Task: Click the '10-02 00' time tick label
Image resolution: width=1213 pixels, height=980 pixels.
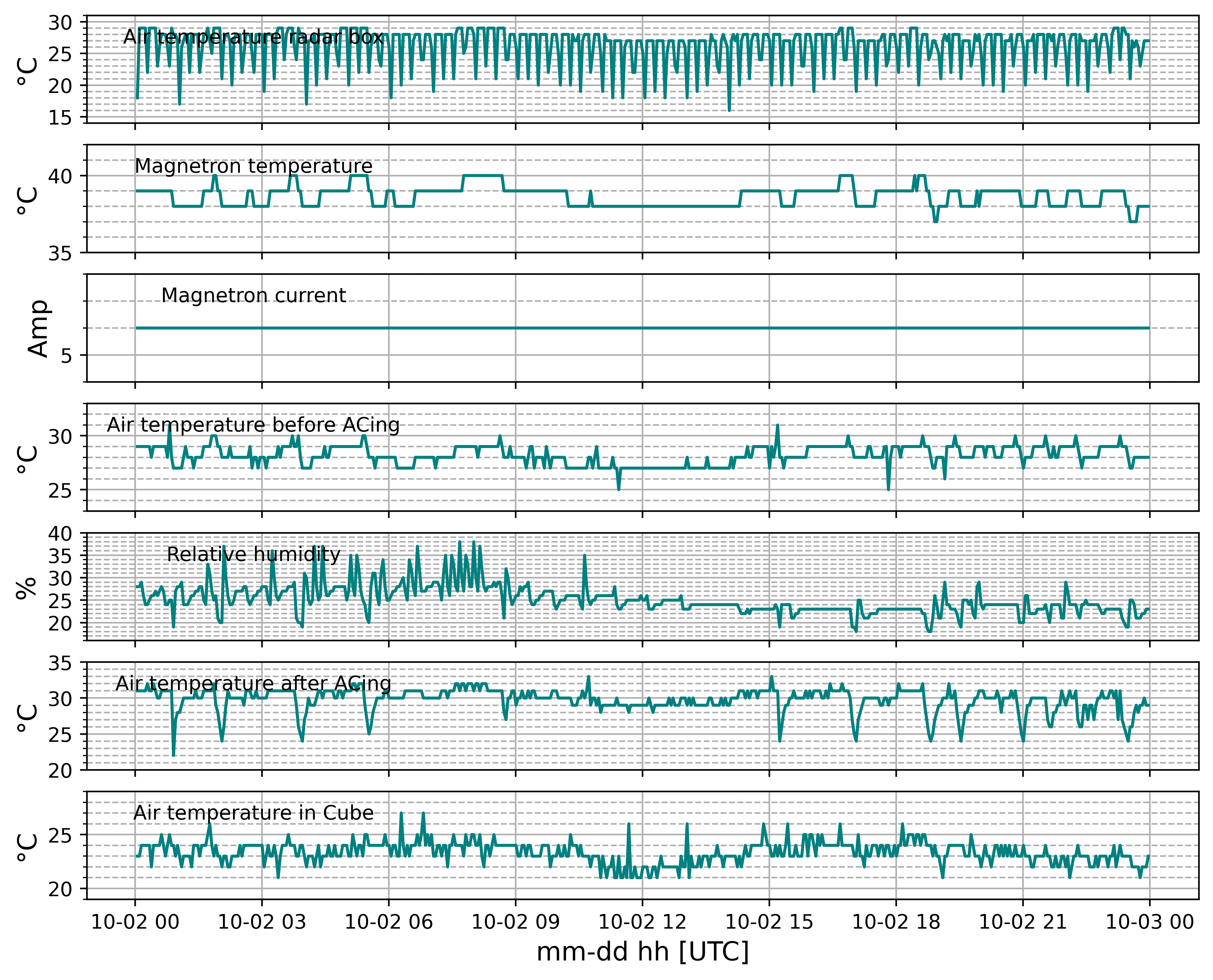Action: coord(135,922)
